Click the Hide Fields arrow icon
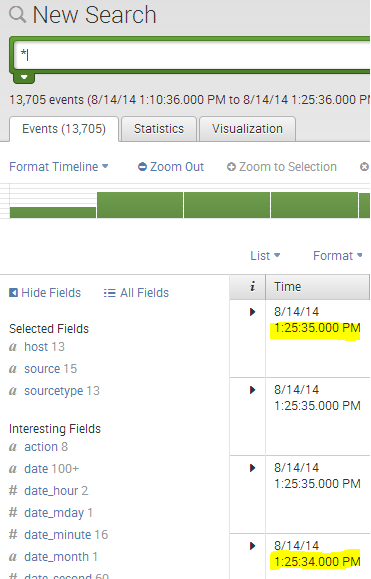The height and width of the screenshot is (579, 371). click(x=13, y=293)
